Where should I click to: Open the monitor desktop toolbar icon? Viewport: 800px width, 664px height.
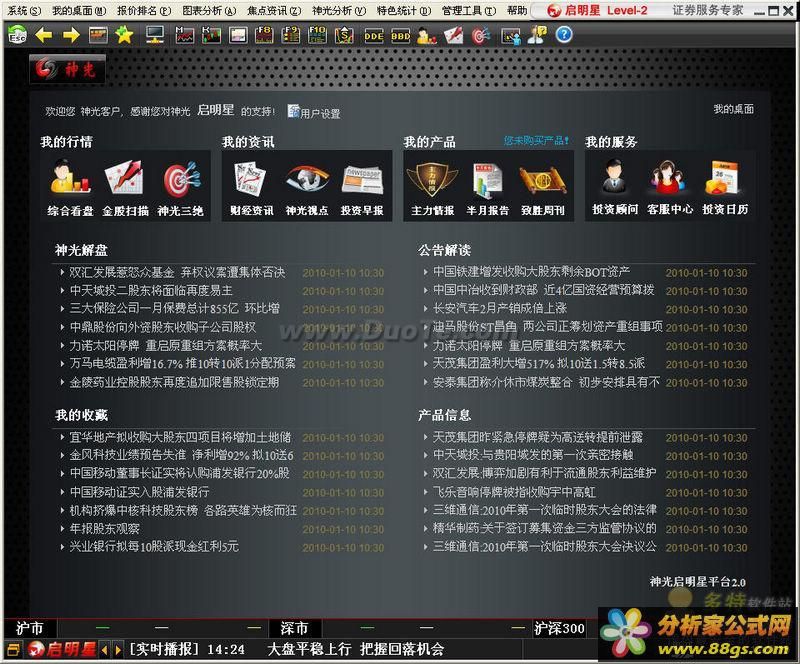point(155,35)
